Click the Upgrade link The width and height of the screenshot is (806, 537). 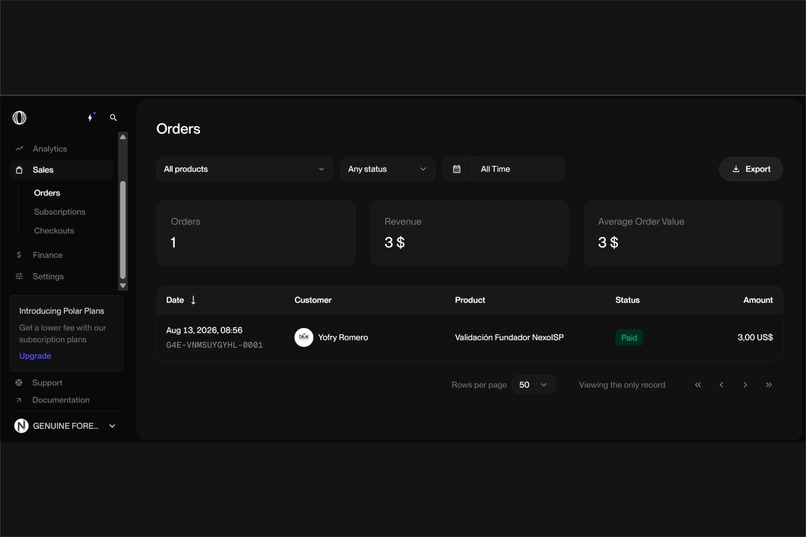pyautogui.click(x=35, y=356)
